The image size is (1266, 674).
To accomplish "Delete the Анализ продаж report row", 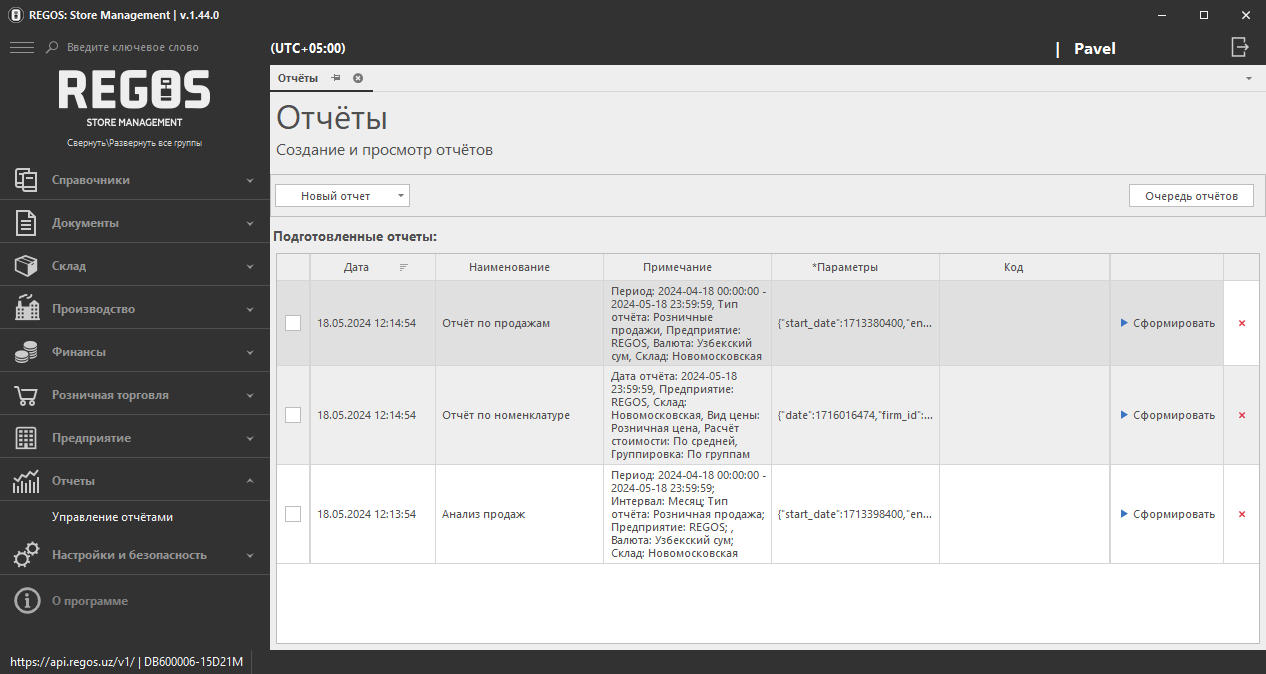I will coord(1241,514).
